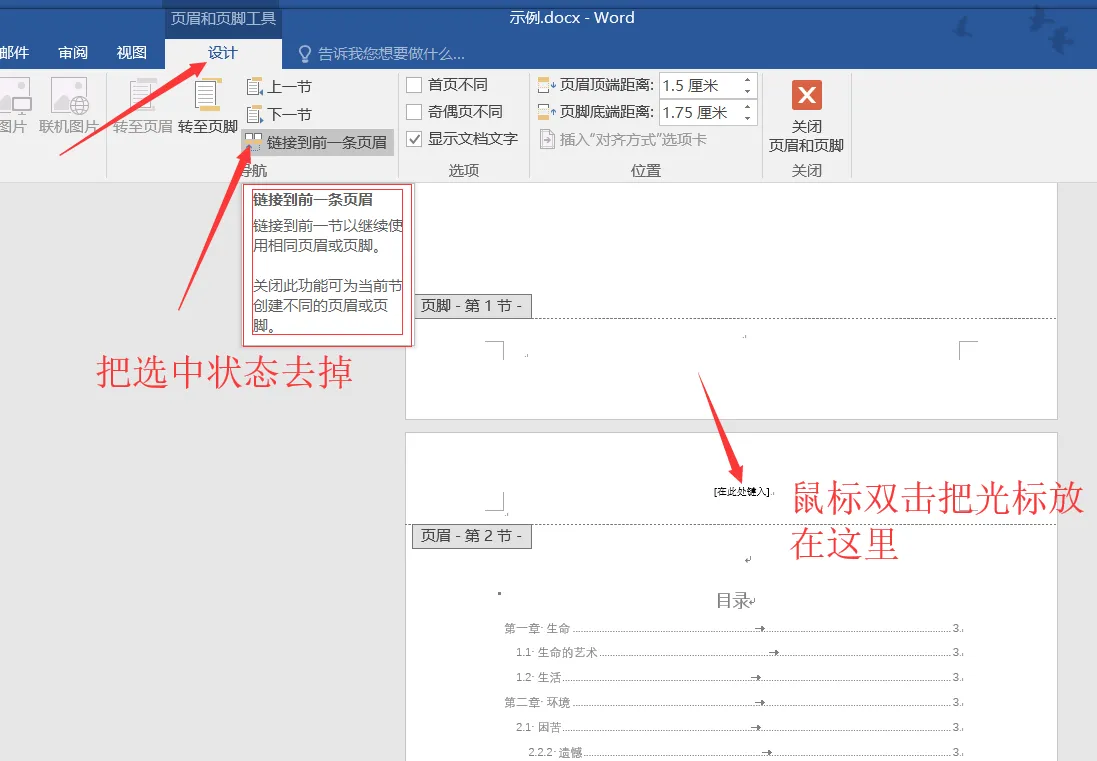Click the 上一节 (Previous Section) icon
The height and width of the screenshot is (761, 1097).
coord(254,87)
